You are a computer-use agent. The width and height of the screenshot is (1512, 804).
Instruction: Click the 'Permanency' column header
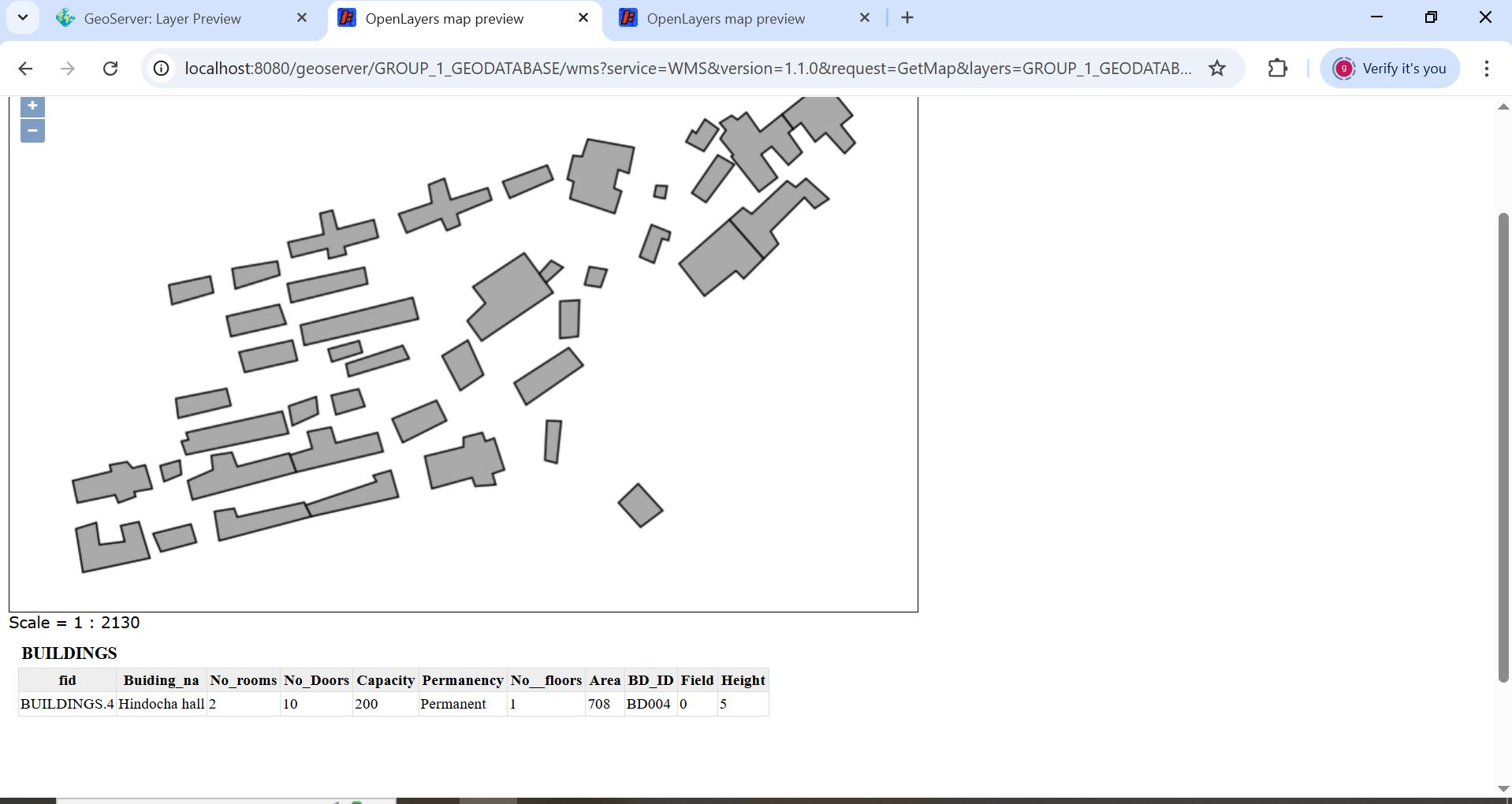click(x=463, y=680)
